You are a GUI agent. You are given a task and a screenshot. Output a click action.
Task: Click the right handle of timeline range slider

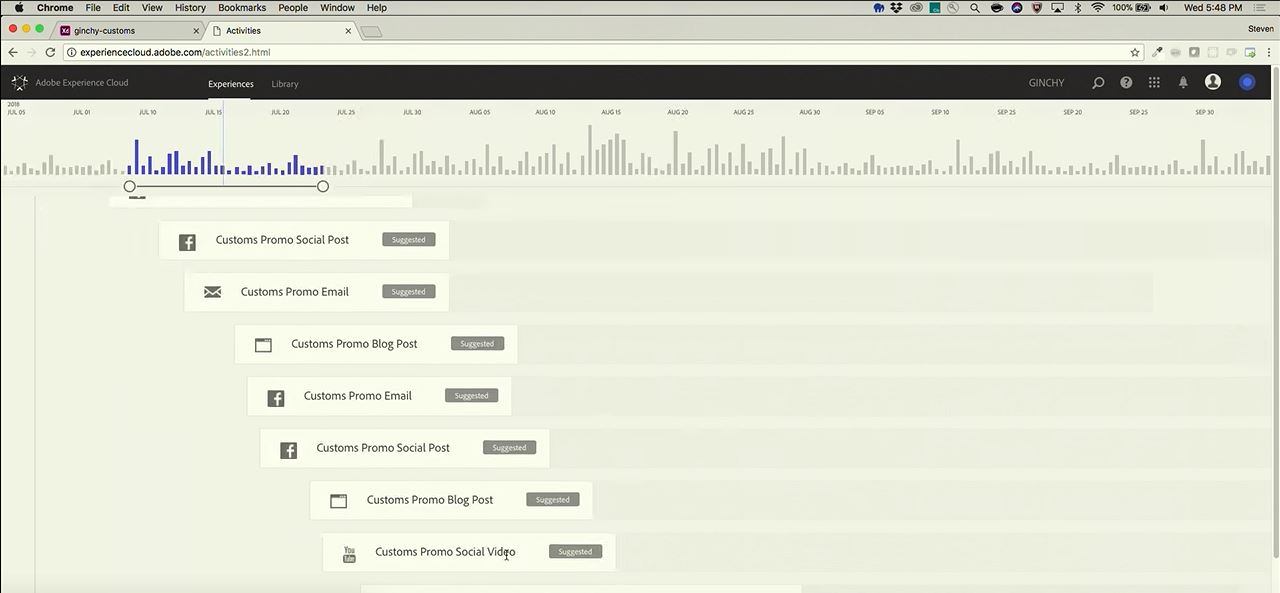coord(323,186)
